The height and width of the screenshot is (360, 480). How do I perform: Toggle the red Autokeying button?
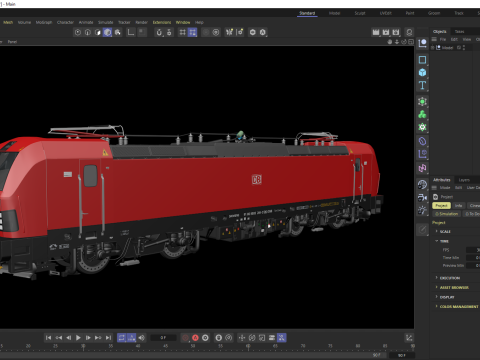(x=195, y=338)
